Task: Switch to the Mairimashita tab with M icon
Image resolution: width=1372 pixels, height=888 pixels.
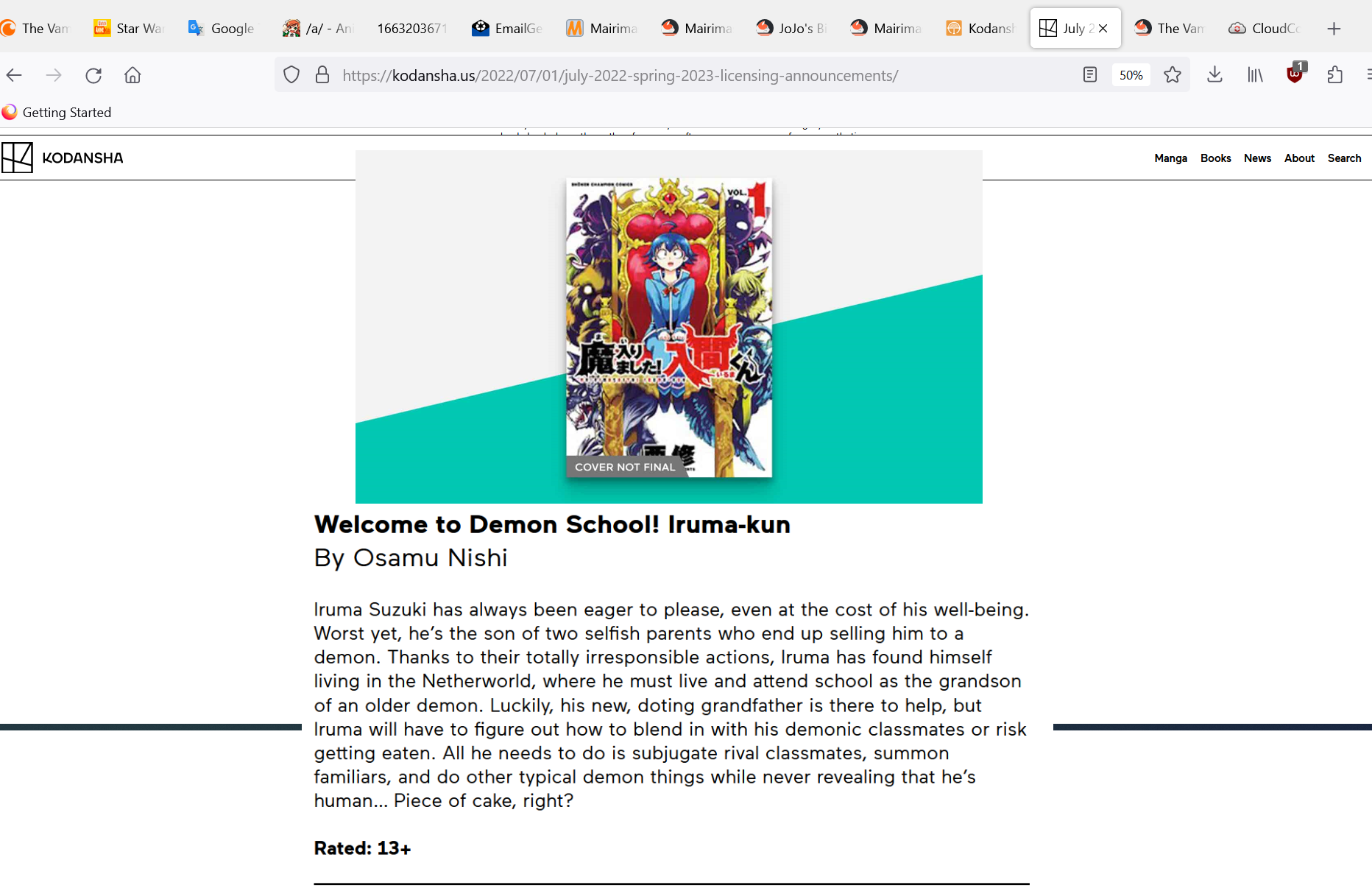Action: tap(602, 29)
